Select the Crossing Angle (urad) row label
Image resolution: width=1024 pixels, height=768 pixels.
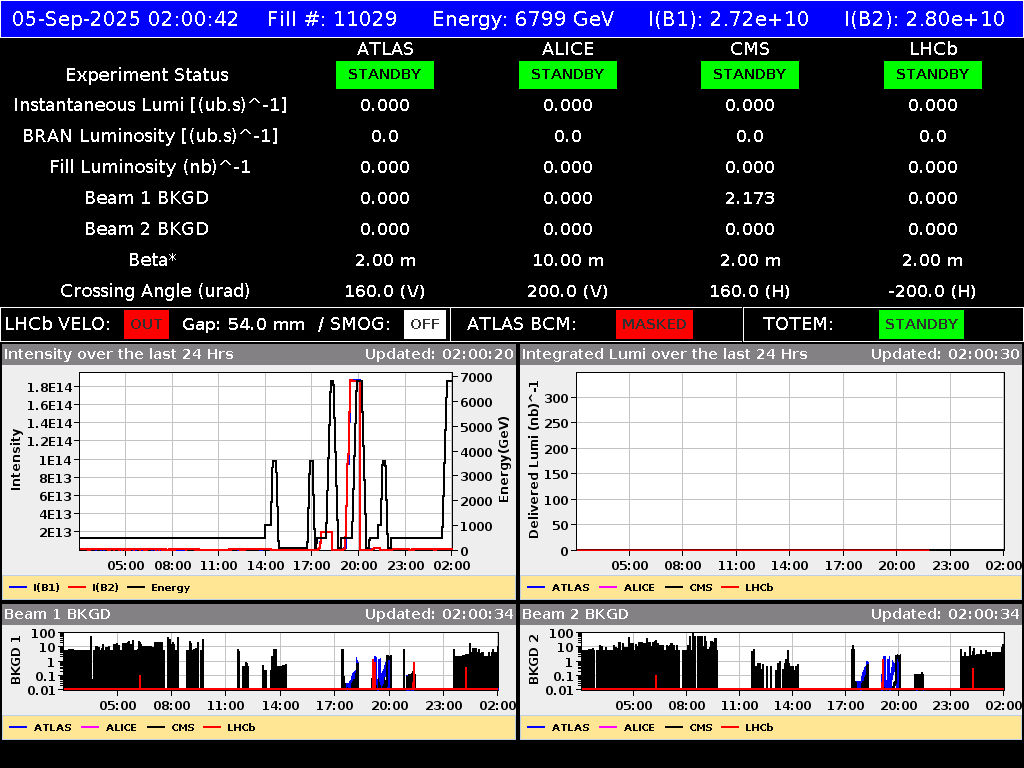tap(155, 291)
